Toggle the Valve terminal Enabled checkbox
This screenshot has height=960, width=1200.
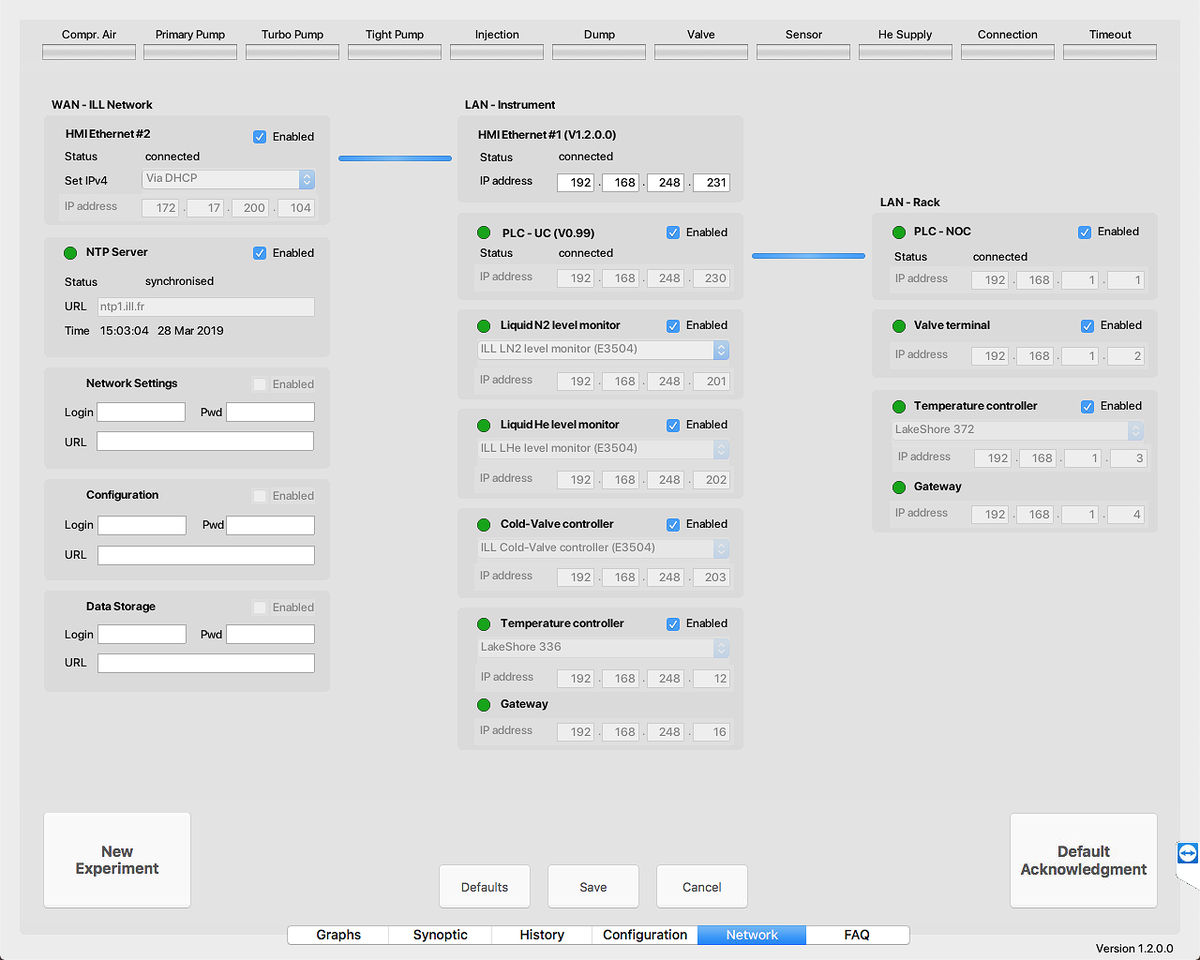[1088, 326]
